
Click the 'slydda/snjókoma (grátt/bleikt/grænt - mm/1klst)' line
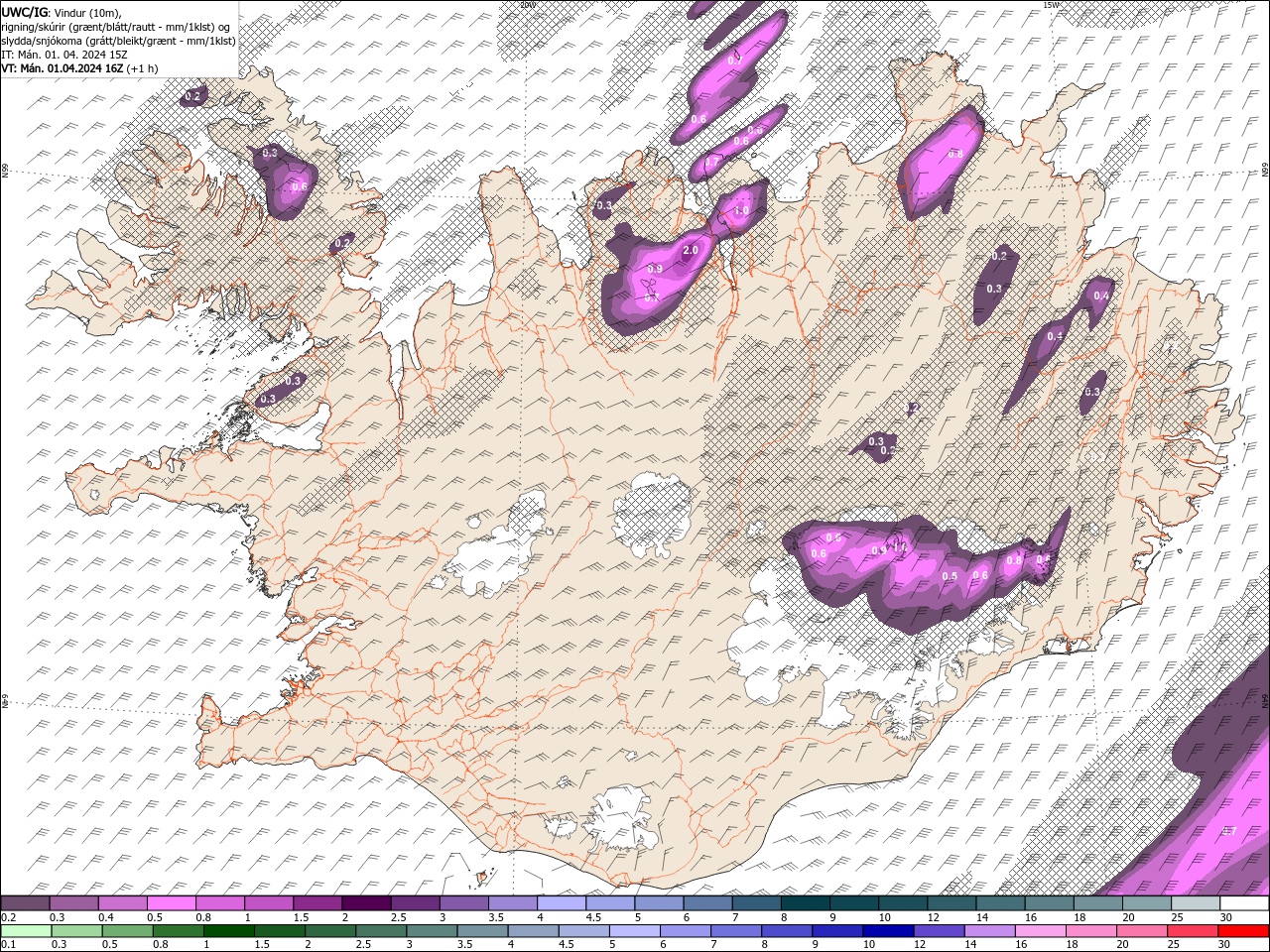pos(119,41)
